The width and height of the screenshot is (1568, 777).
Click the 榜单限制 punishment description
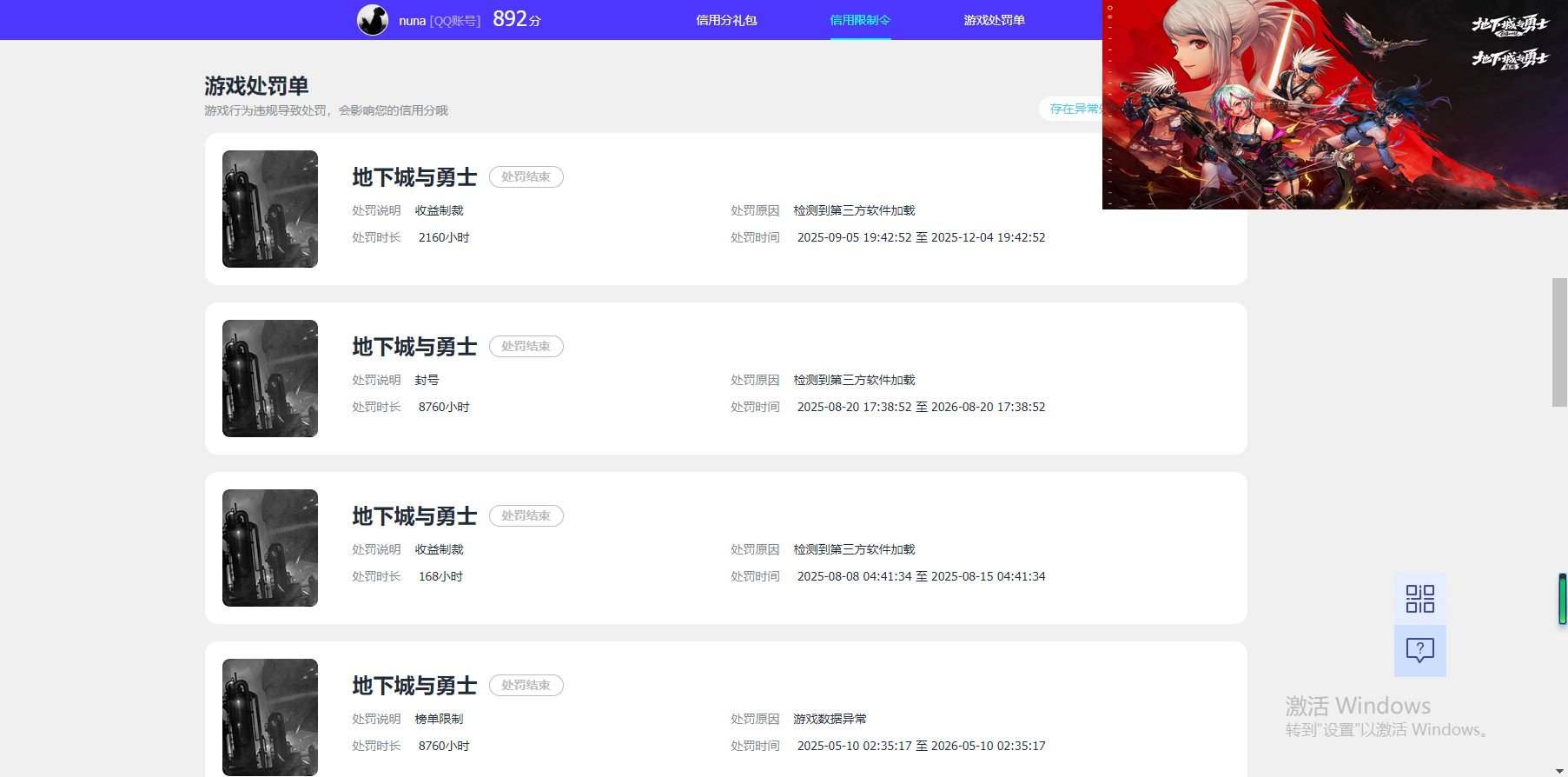(x=439, y=719)
